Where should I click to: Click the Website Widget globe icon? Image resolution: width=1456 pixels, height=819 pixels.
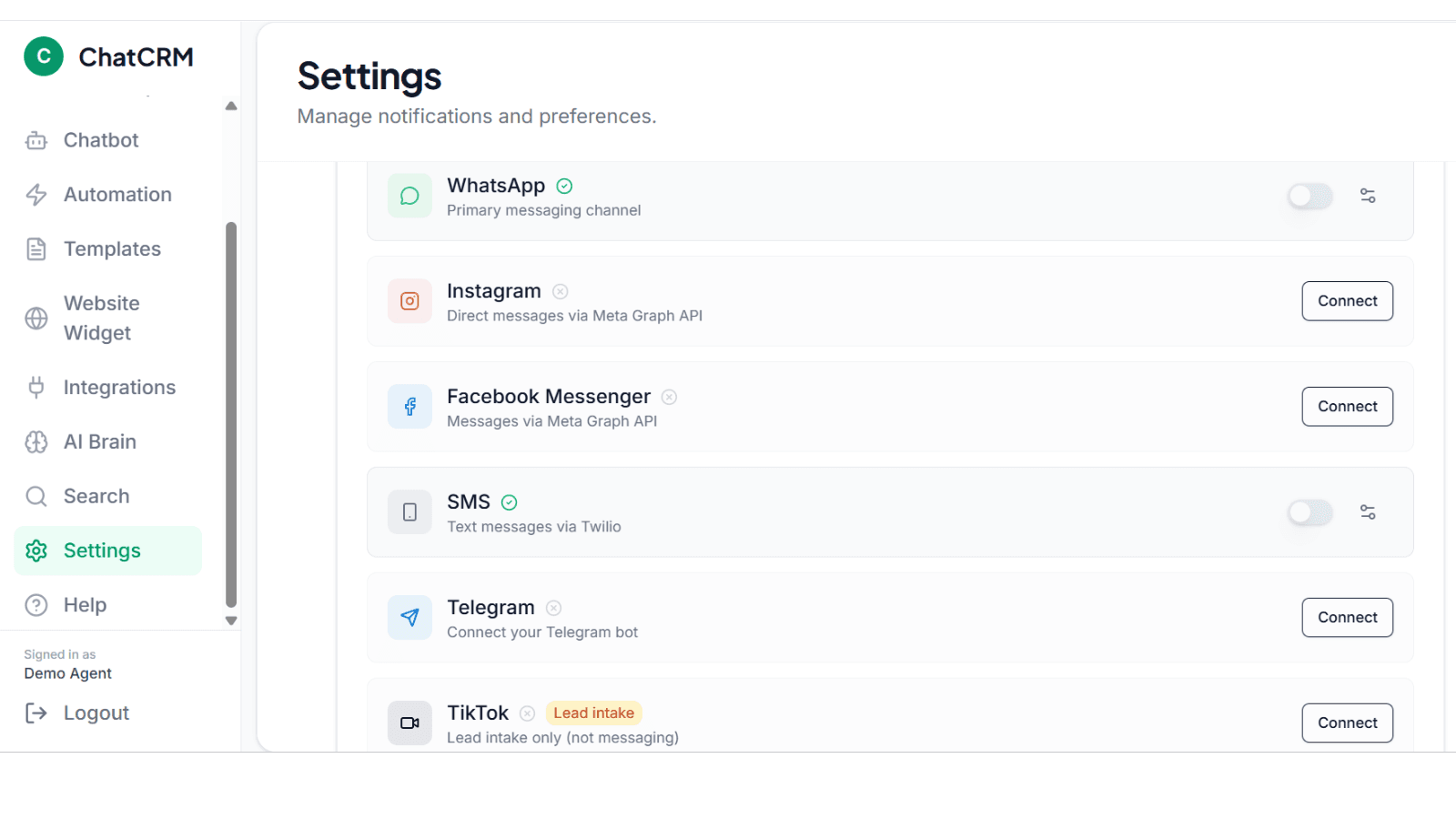[35, 318]
